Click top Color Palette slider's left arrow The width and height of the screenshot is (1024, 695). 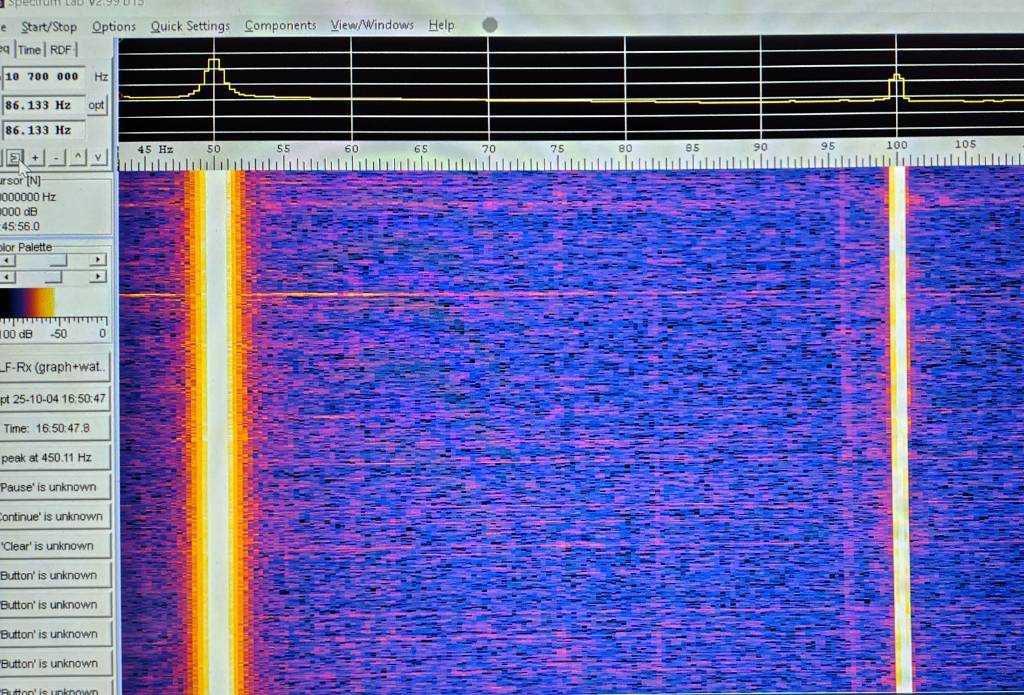point(5,260)
